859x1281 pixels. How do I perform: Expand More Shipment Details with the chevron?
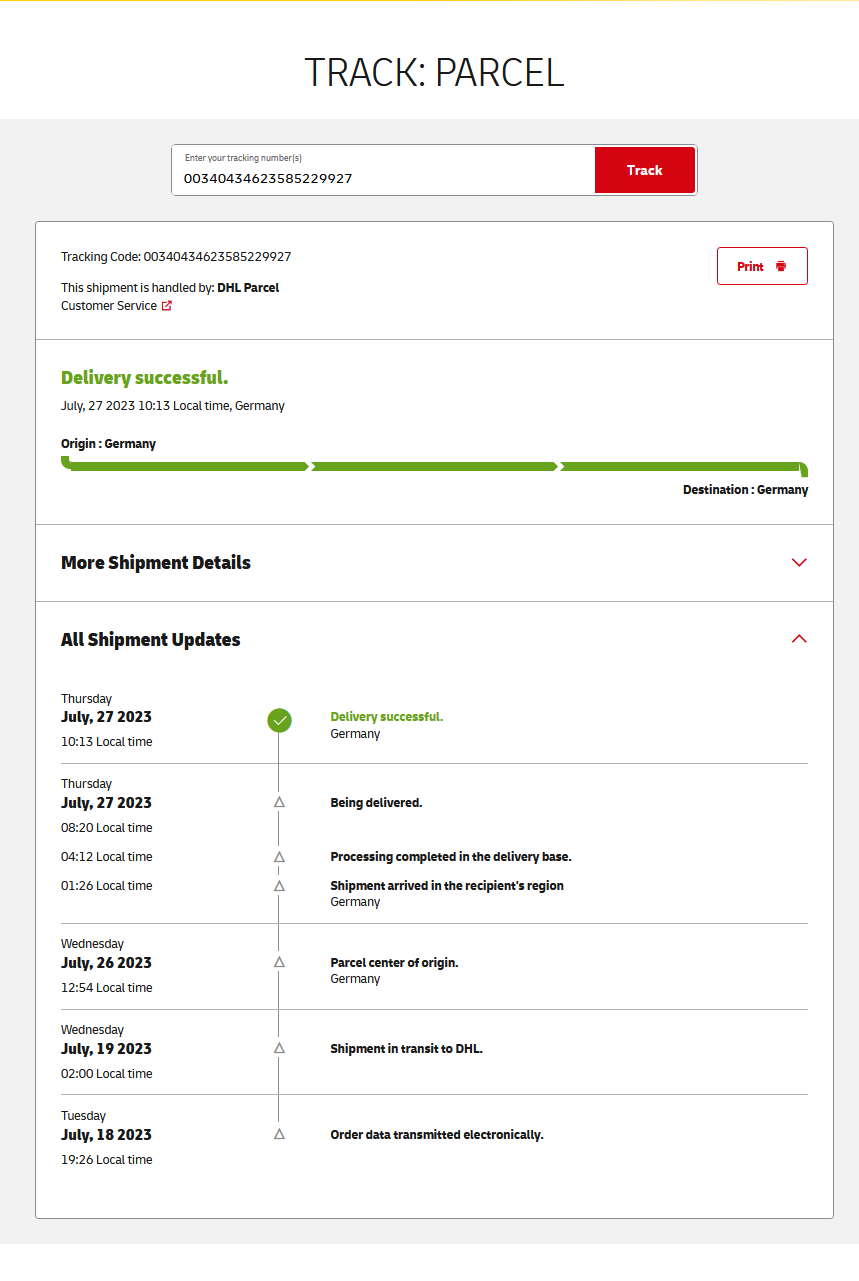click(x=798, y=563)
